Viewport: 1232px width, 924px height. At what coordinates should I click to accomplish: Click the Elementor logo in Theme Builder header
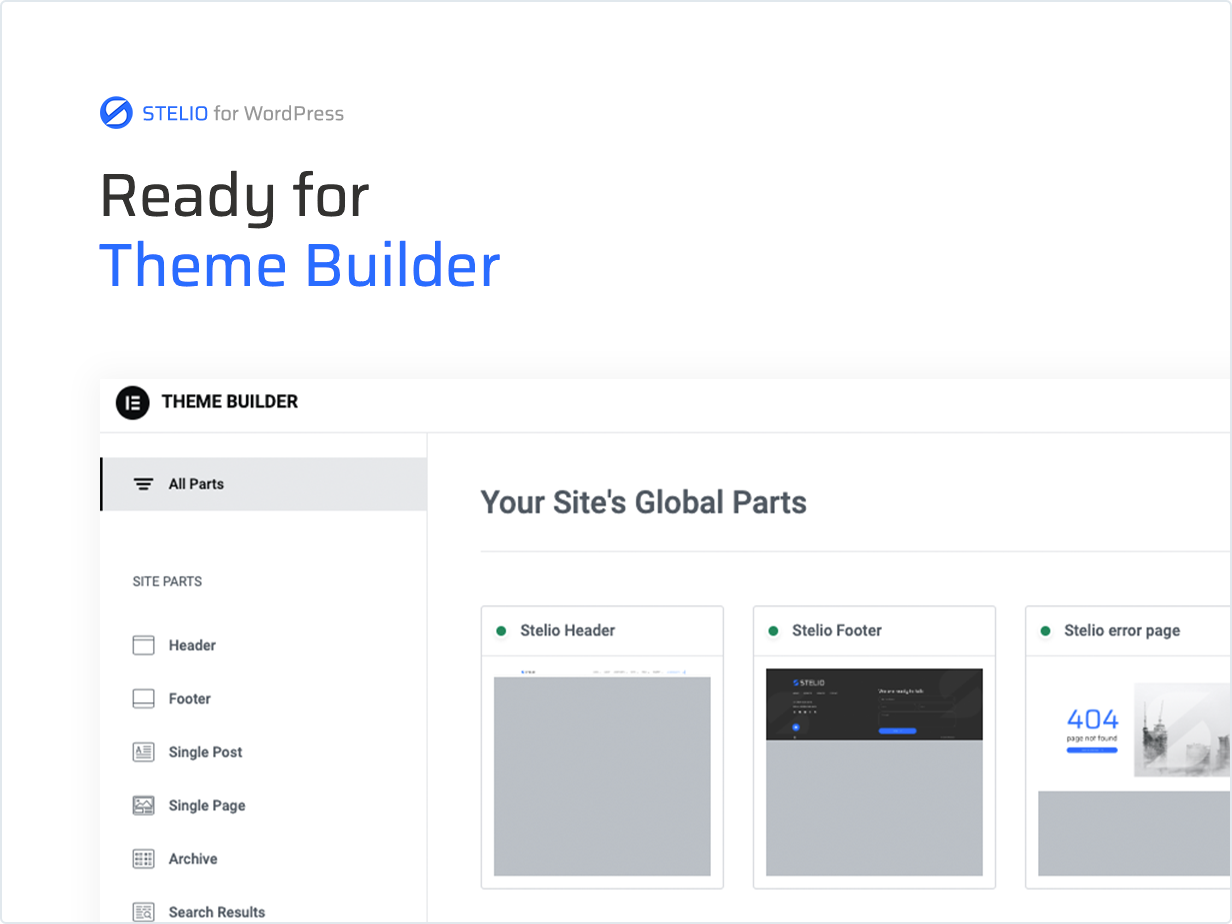pyautogui.click(x=133, y=402)
